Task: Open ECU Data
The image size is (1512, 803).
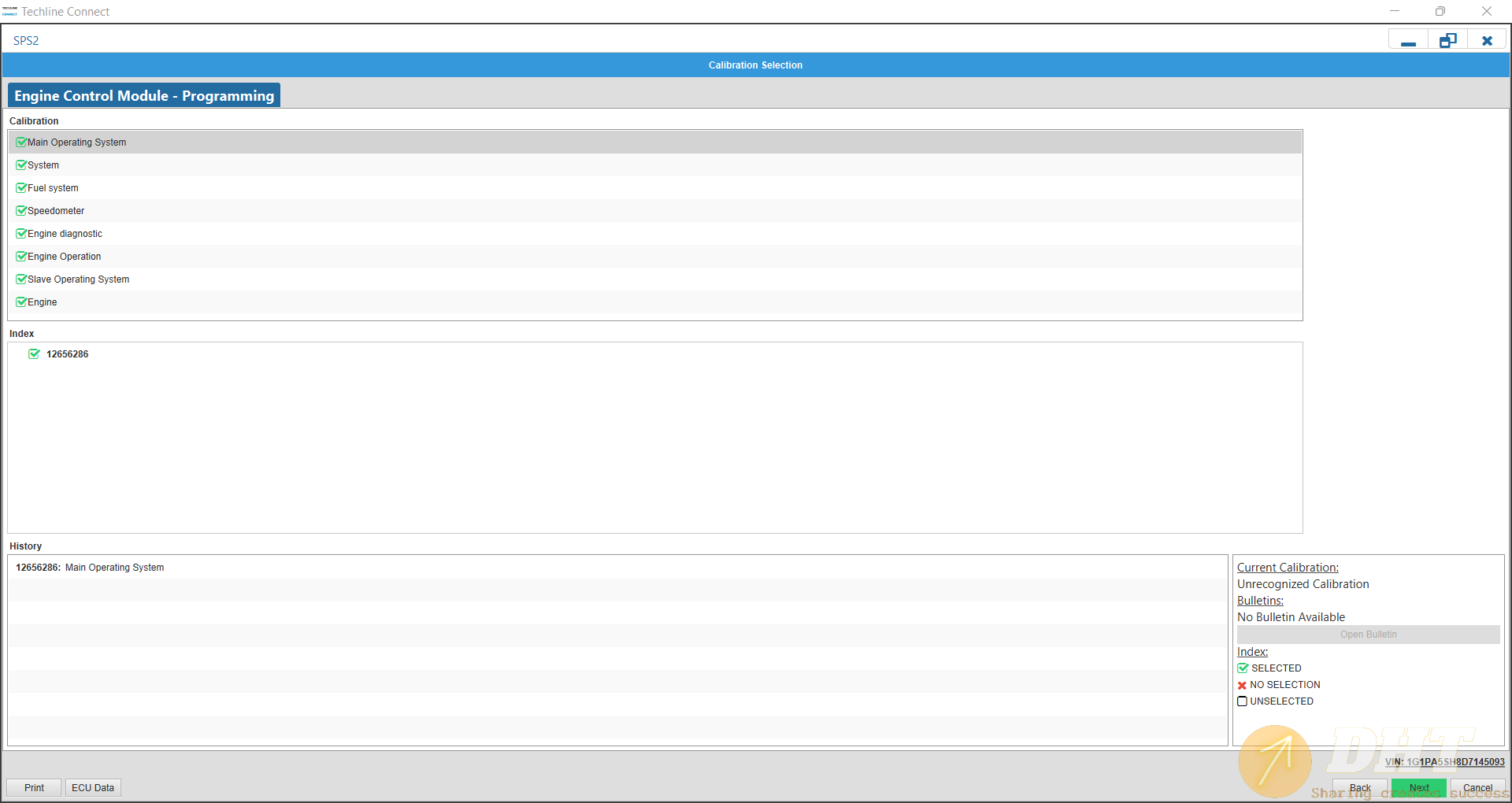Action: (93, 788)
